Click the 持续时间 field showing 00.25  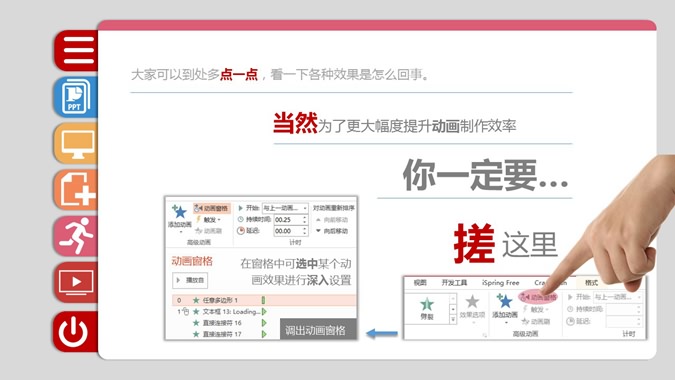291,219
